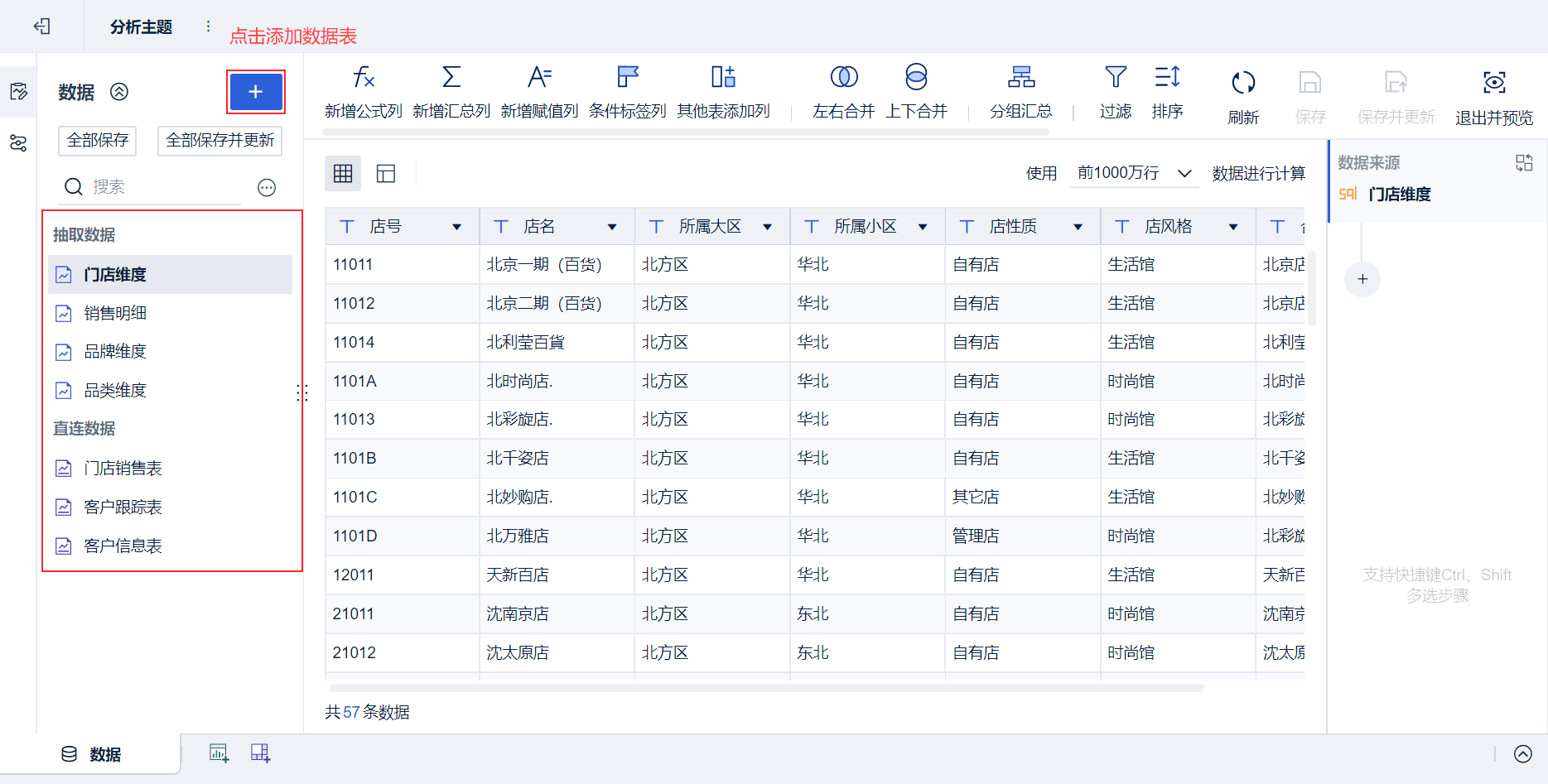Switch to the grid table view
The image size is (1548, 784).
(343, 173)
